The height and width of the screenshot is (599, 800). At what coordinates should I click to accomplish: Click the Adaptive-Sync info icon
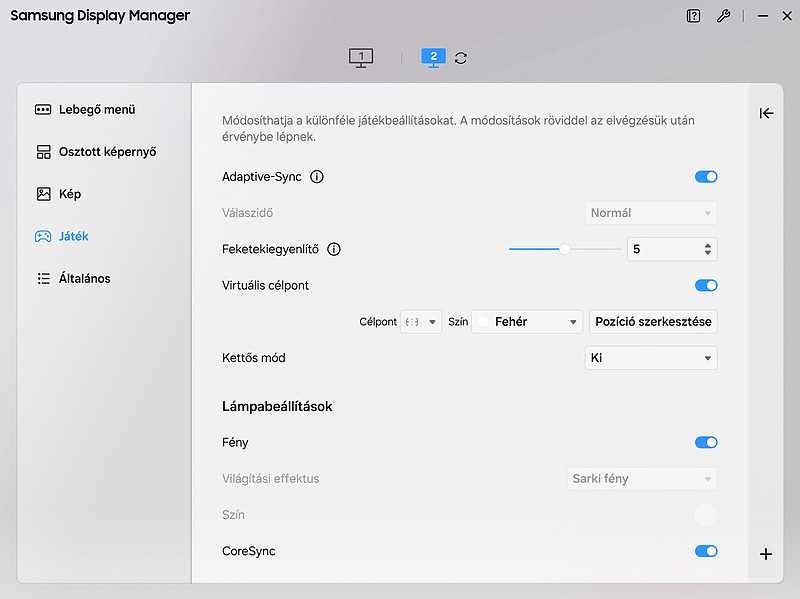click(317, 177)
